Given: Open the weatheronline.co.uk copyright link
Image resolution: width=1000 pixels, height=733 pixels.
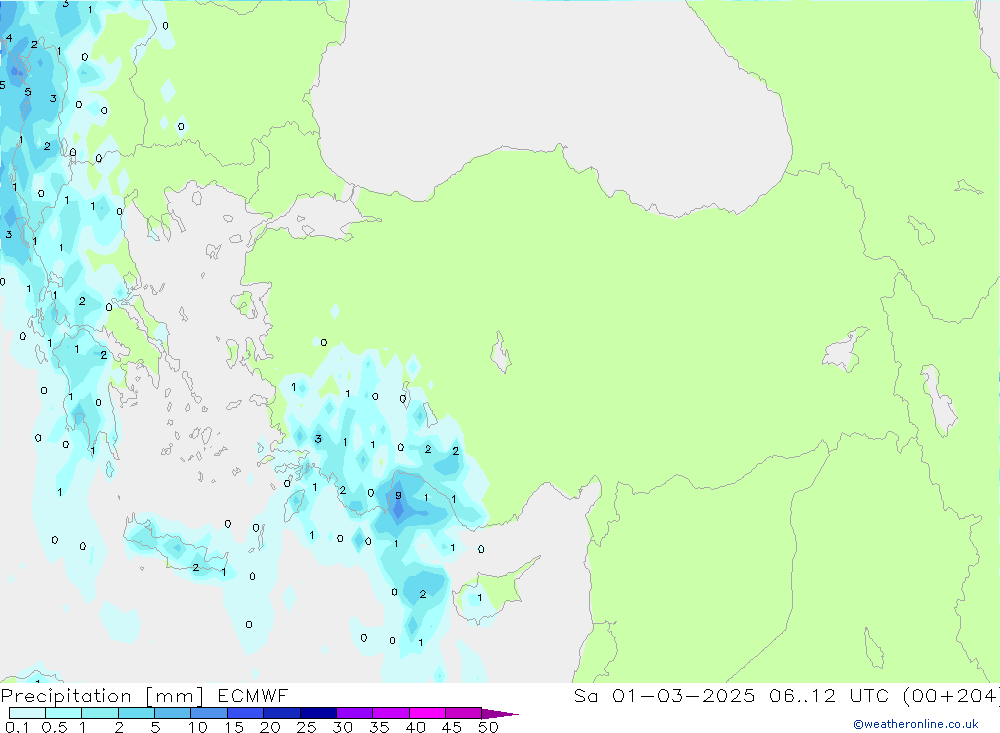Looking at the screenshot, I should pyautogui.click(x=916, y=724).
